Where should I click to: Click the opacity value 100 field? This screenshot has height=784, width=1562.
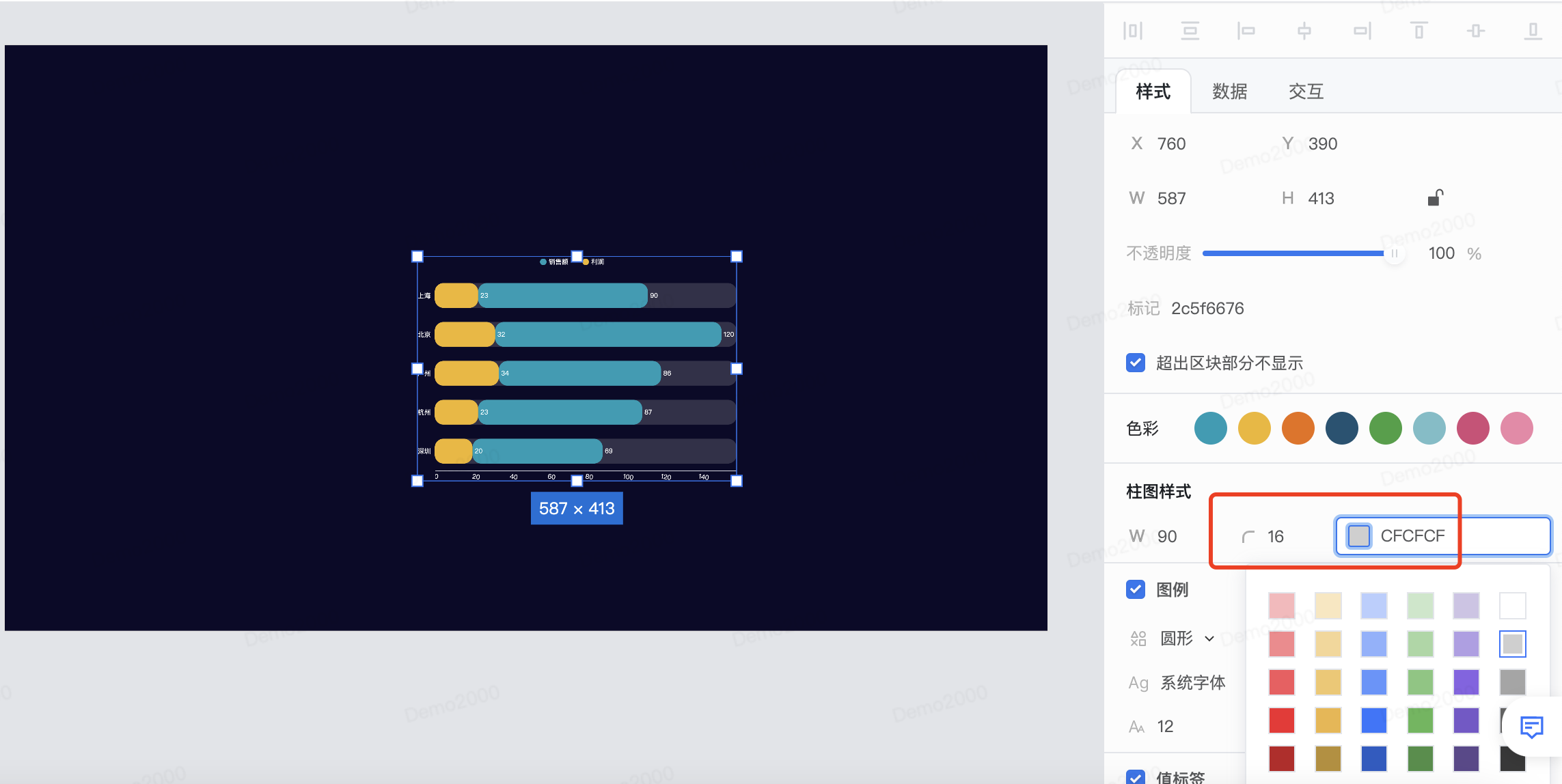pos(1441,253)
